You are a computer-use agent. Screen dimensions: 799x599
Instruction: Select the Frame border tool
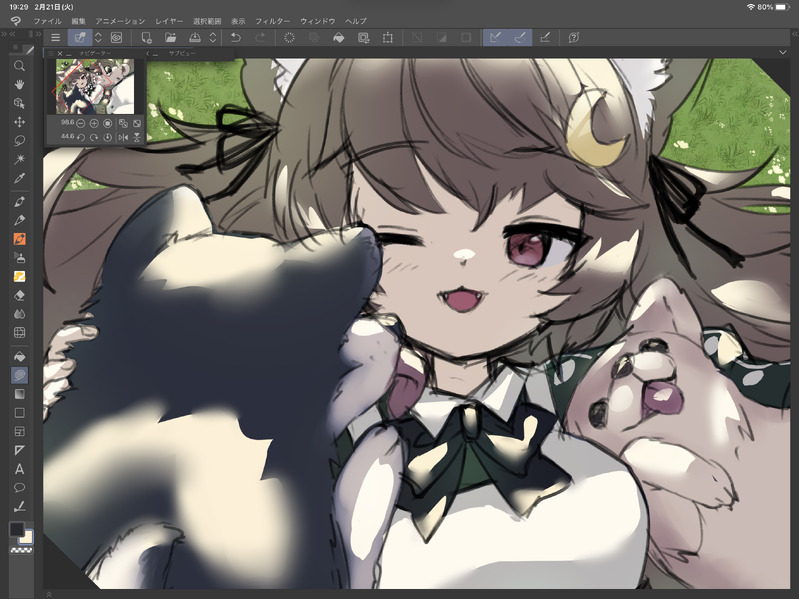pos(19,431)
